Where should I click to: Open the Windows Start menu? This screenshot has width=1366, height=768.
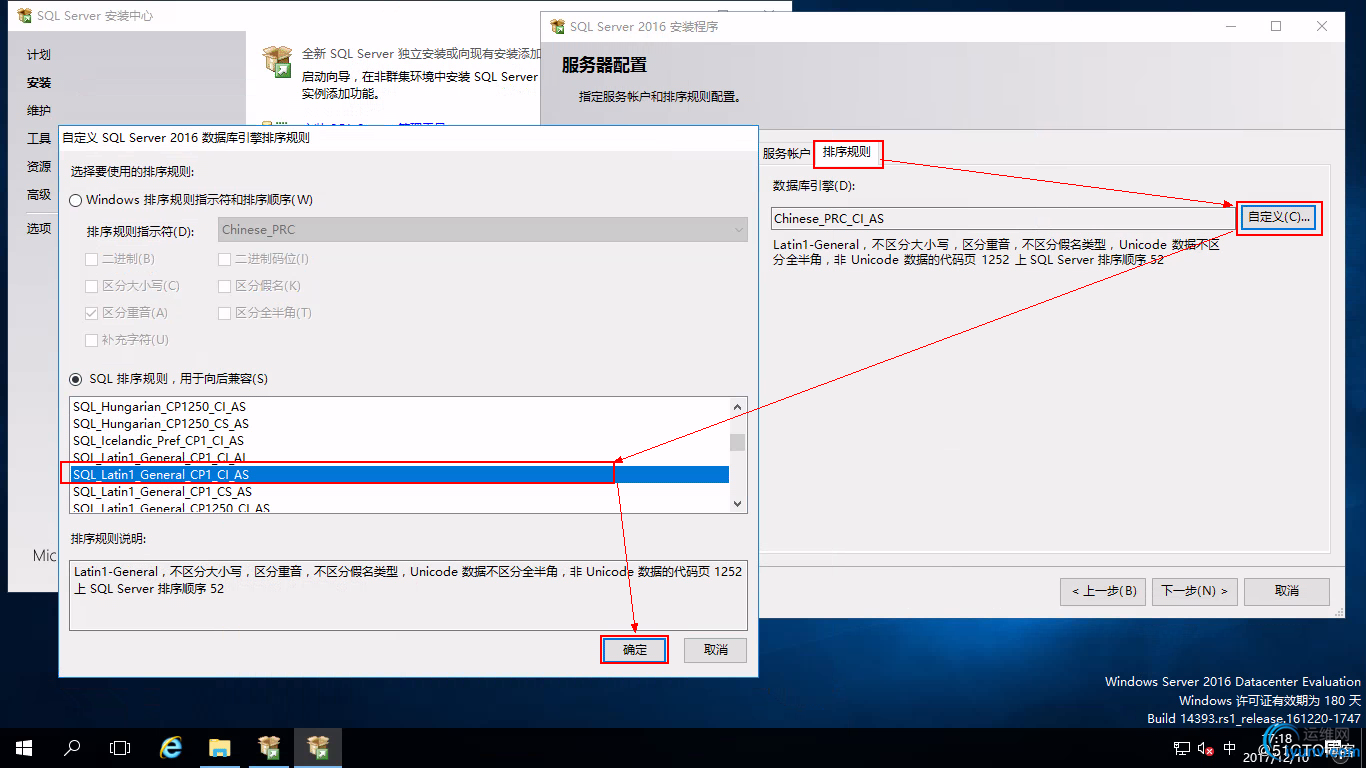pyautogui.click(x=24, y=747)
